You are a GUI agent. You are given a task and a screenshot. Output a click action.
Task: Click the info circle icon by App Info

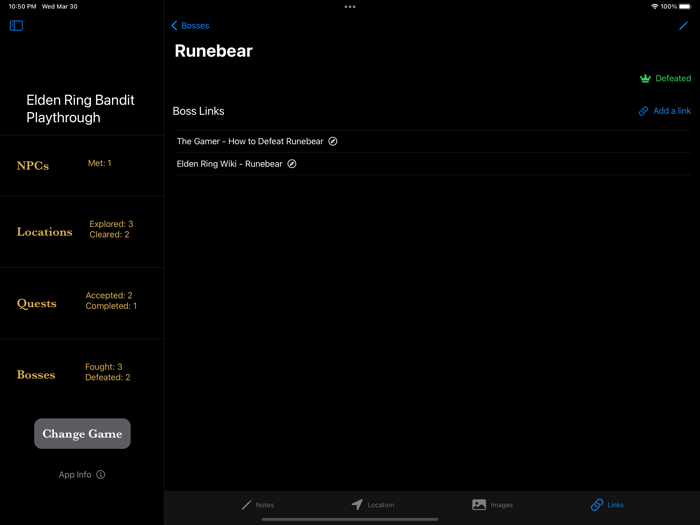101,475
